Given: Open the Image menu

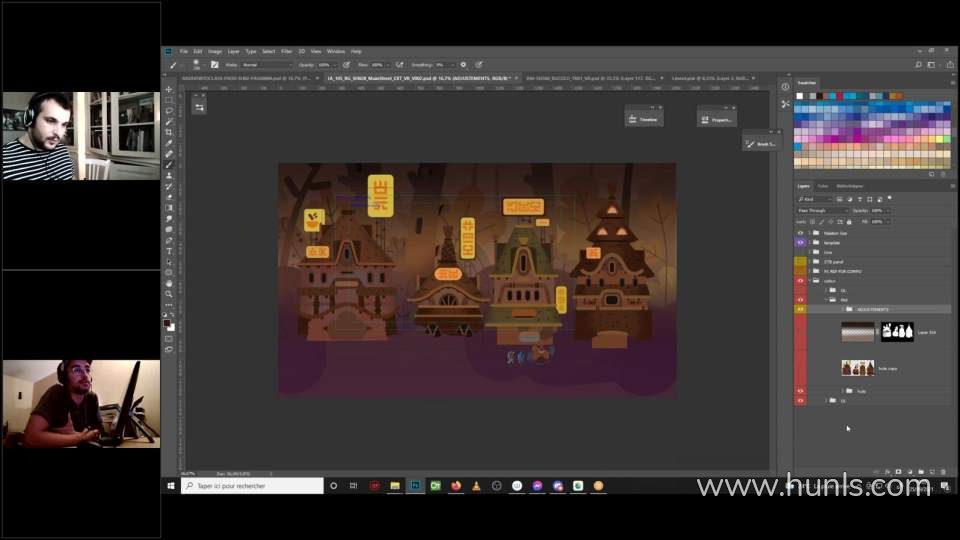Looking at the screenshot, I should (215, 51).
